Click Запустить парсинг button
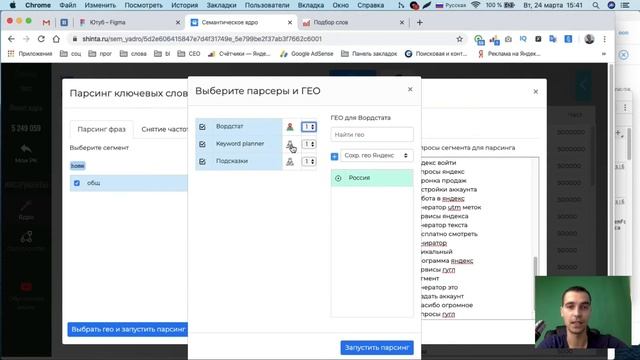Viewport: 640px width, 360px height. coord(377,348)
